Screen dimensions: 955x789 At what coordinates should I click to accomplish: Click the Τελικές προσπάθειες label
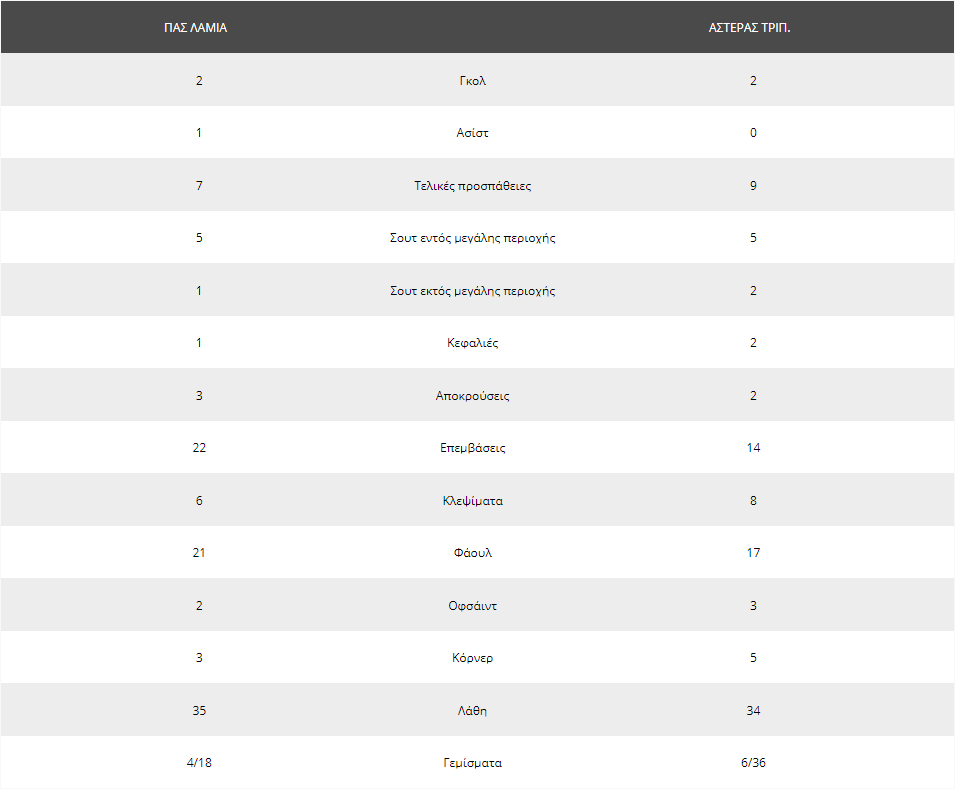pos(473,186)
